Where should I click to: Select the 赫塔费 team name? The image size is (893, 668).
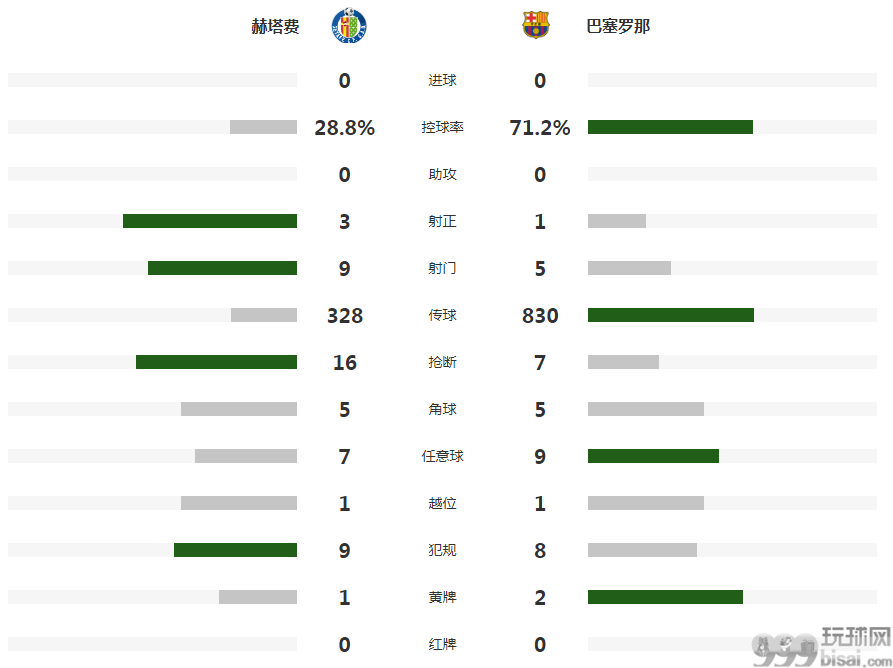[275, 26]
